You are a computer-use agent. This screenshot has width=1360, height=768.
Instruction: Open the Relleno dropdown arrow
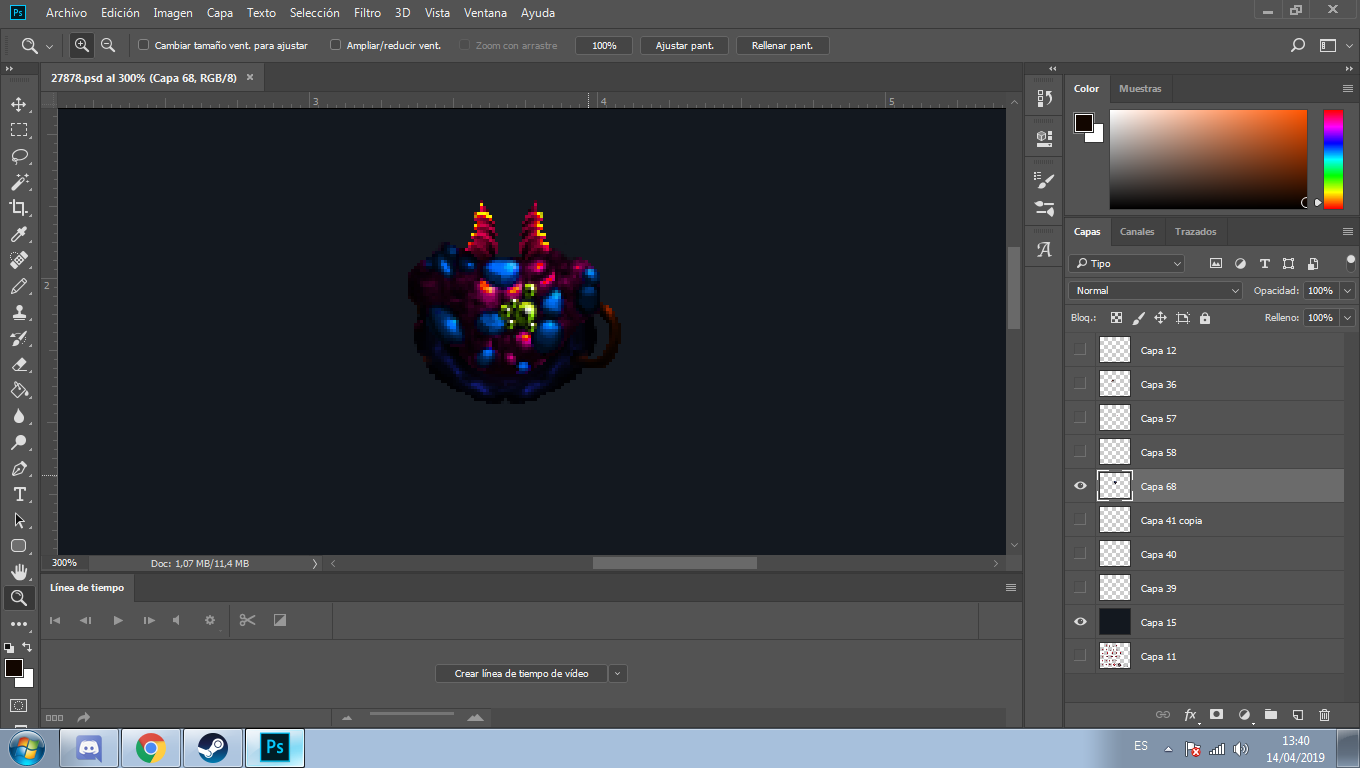point(1347,318)
